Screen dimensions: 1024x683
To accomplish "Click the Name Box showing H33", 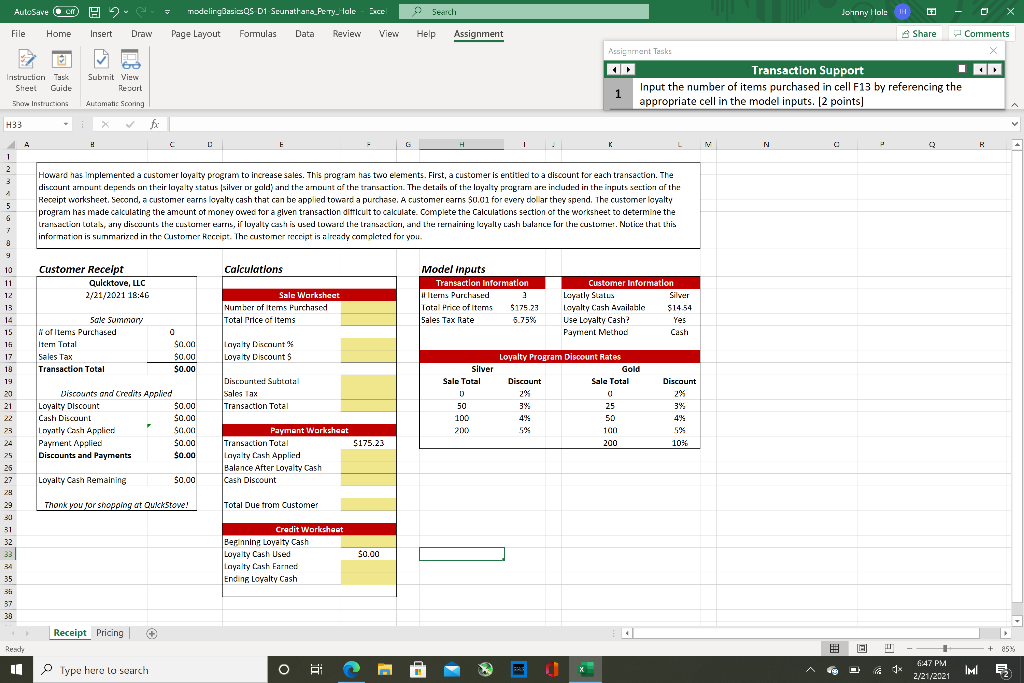I will 33,124.
